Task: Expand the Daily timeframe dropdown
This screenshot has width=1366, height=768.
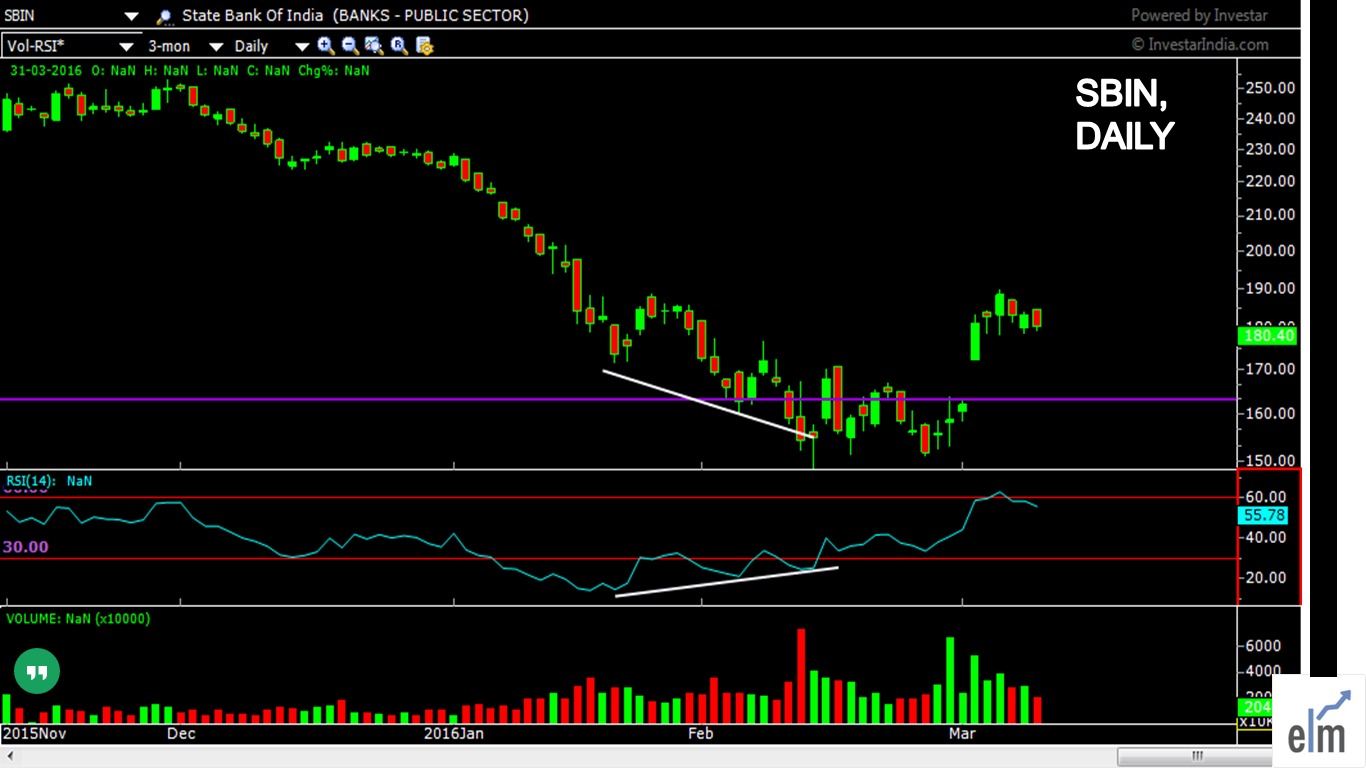Action: [302, 46]
